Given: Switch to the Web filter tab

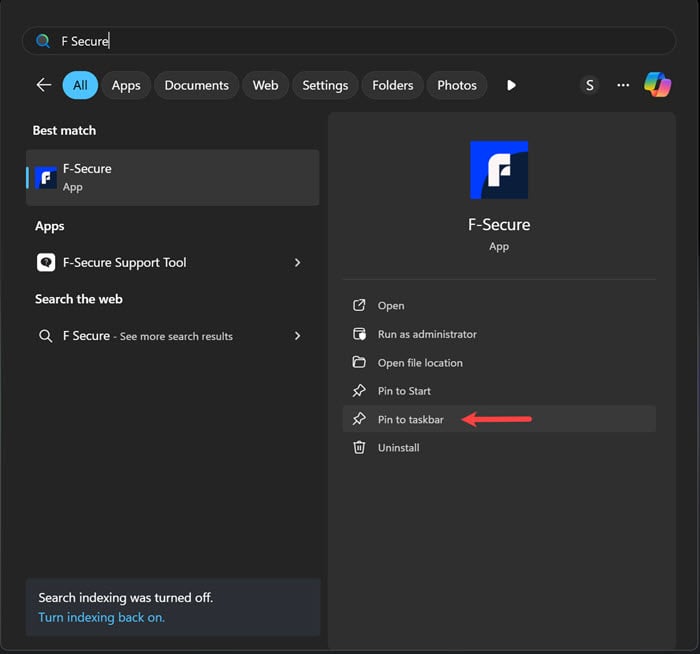Looking at the screenshot, I should click(266, 85).
